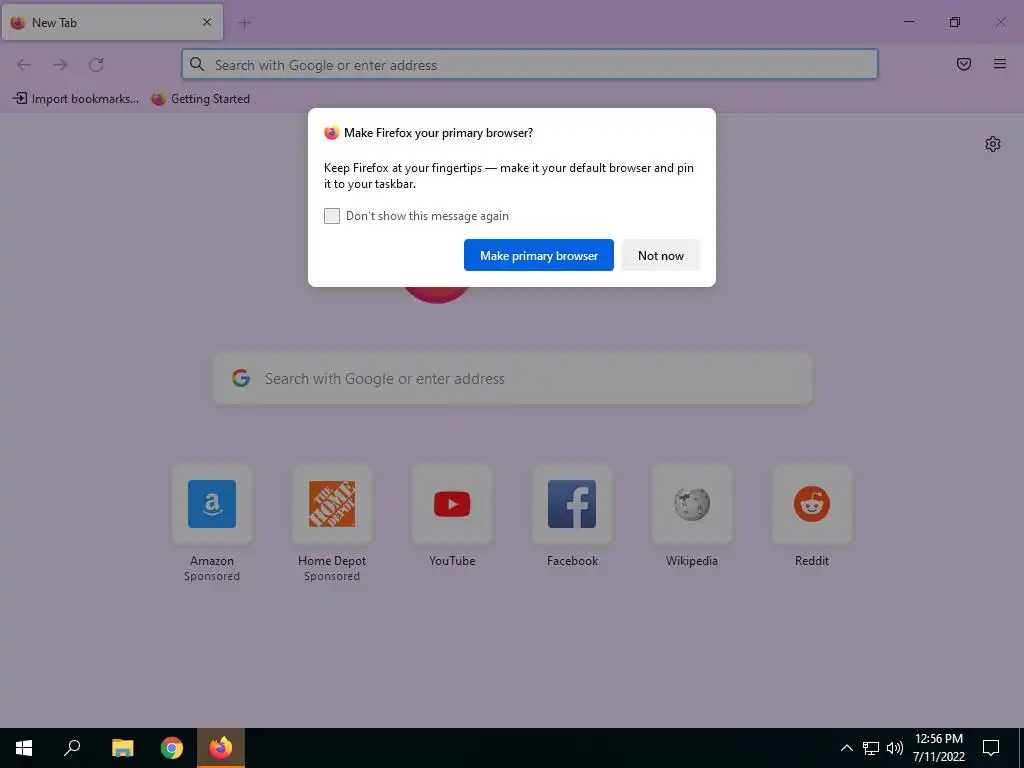Dismiss dialog with Not now
This screenshot has width=1024, height=768.
coord(661,255)
